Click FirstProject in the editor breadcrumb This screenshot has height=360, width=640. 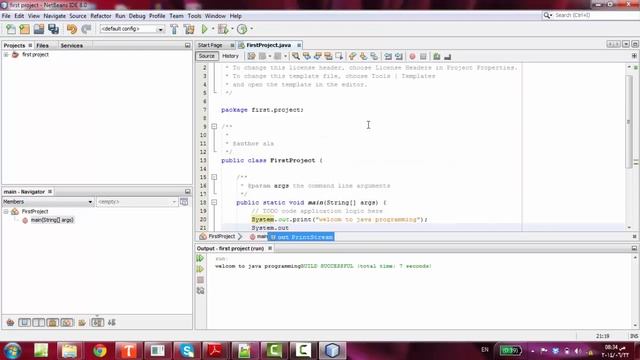tap(222, 236)
